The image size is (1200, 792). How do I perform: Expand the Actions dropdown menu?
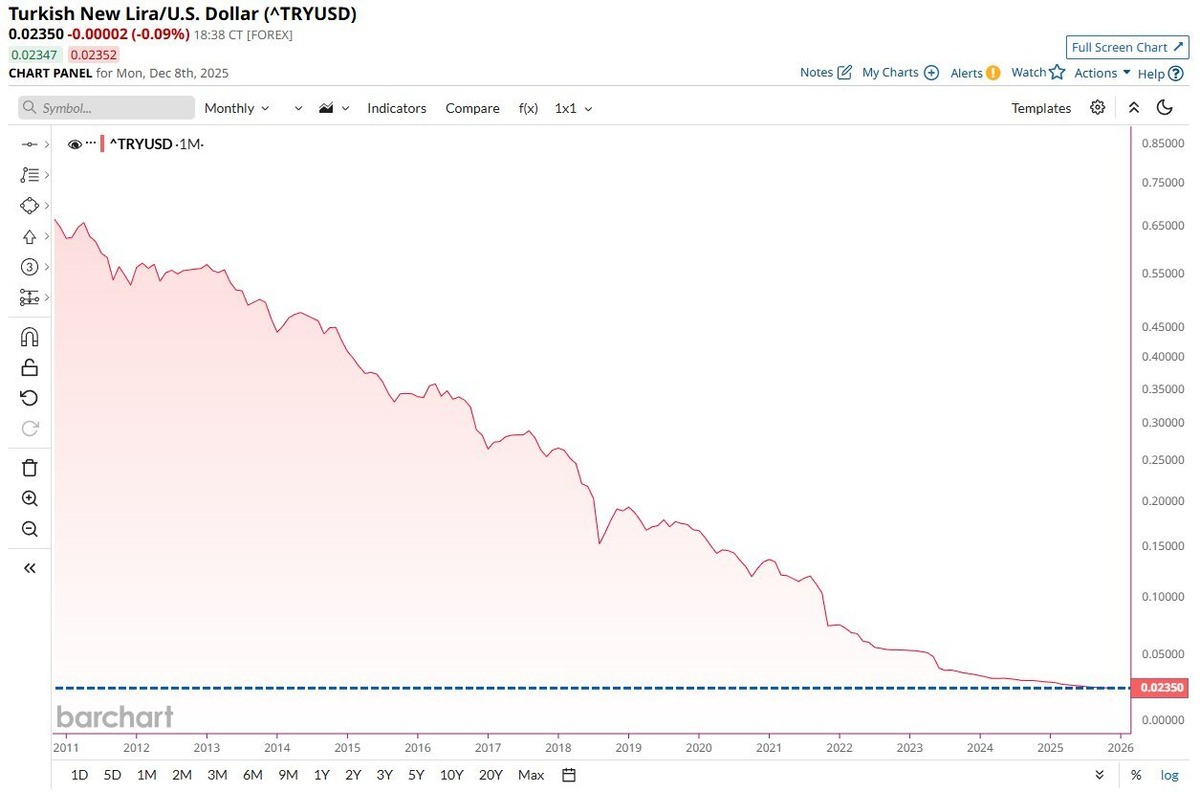point(1102,73)
